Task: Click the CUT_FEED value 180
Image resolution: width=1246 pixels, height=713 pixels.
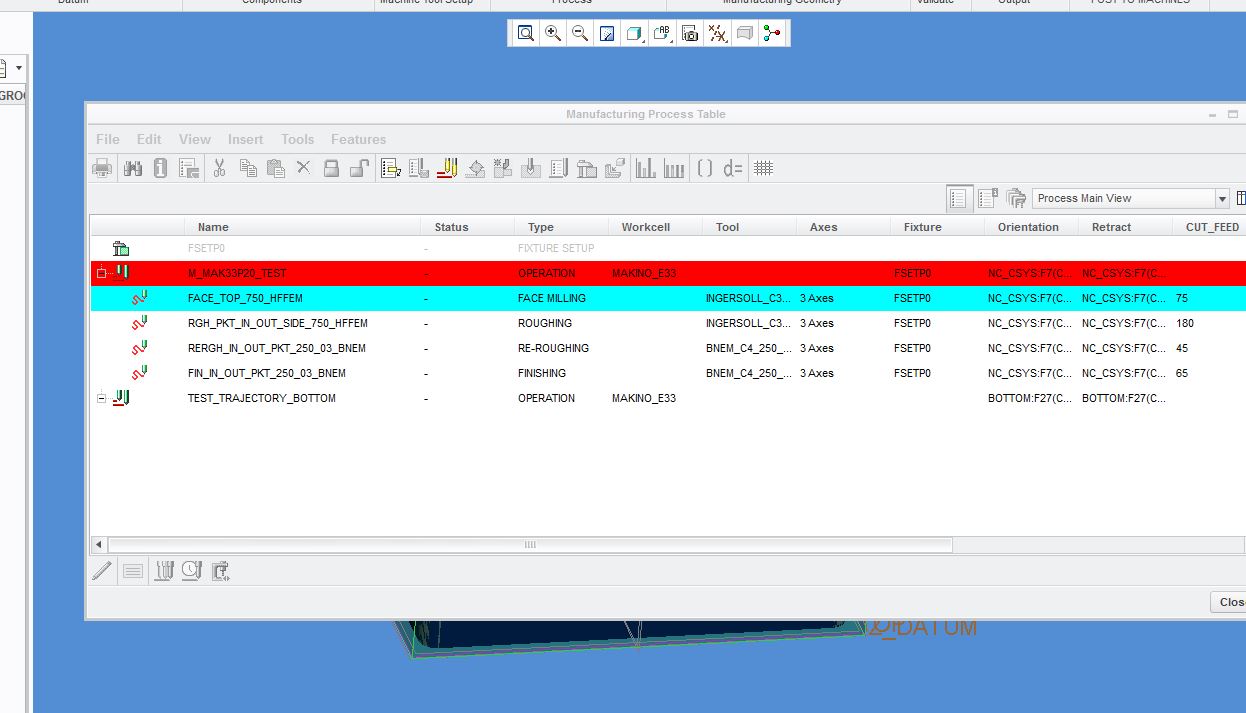Action: click(1185, 323)
